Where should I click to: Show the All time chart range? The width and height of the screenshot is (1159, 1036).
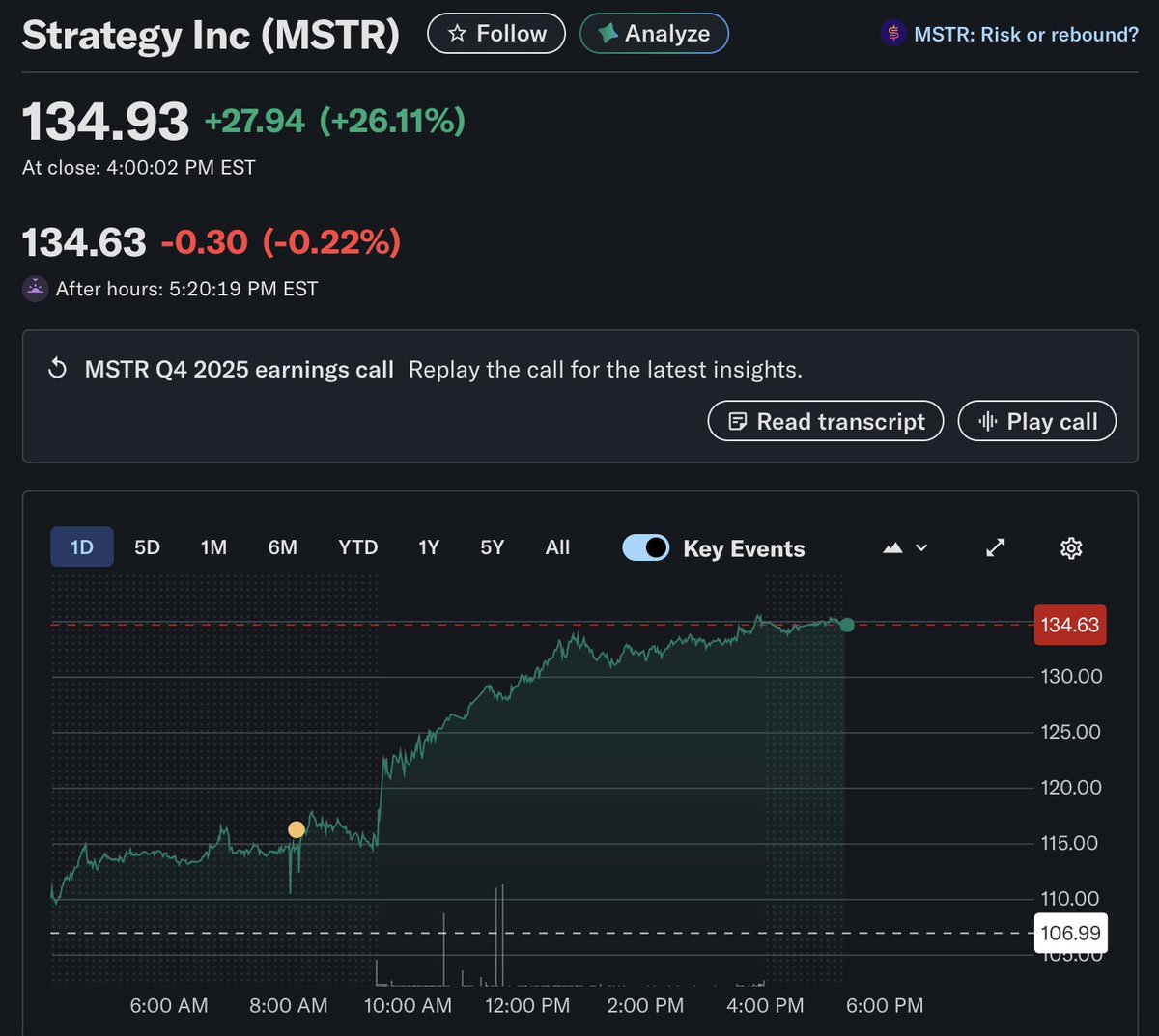[x=557, y=547]
